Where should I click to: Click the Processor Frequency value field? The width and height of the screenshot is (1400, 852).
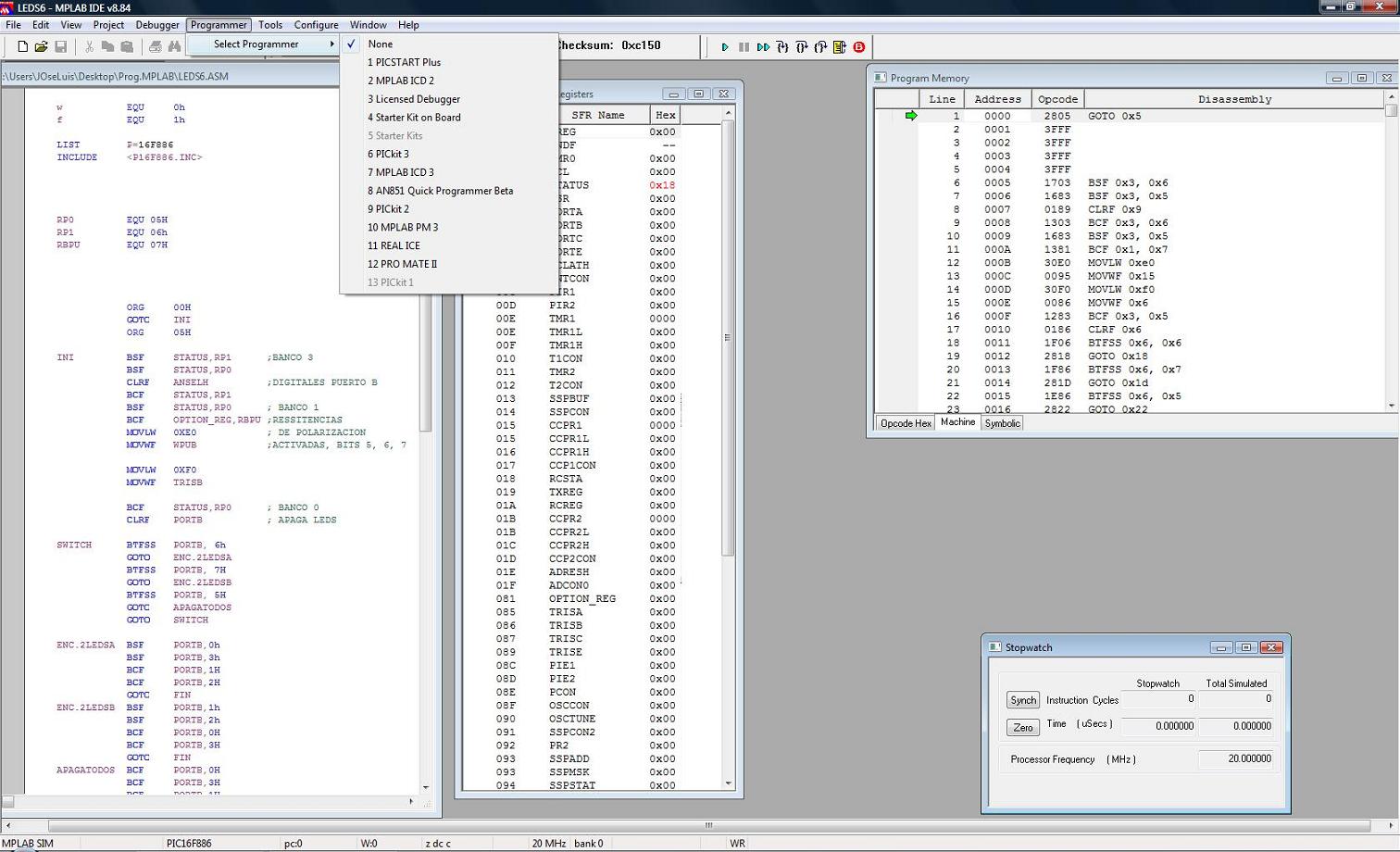click(1236, 758)
